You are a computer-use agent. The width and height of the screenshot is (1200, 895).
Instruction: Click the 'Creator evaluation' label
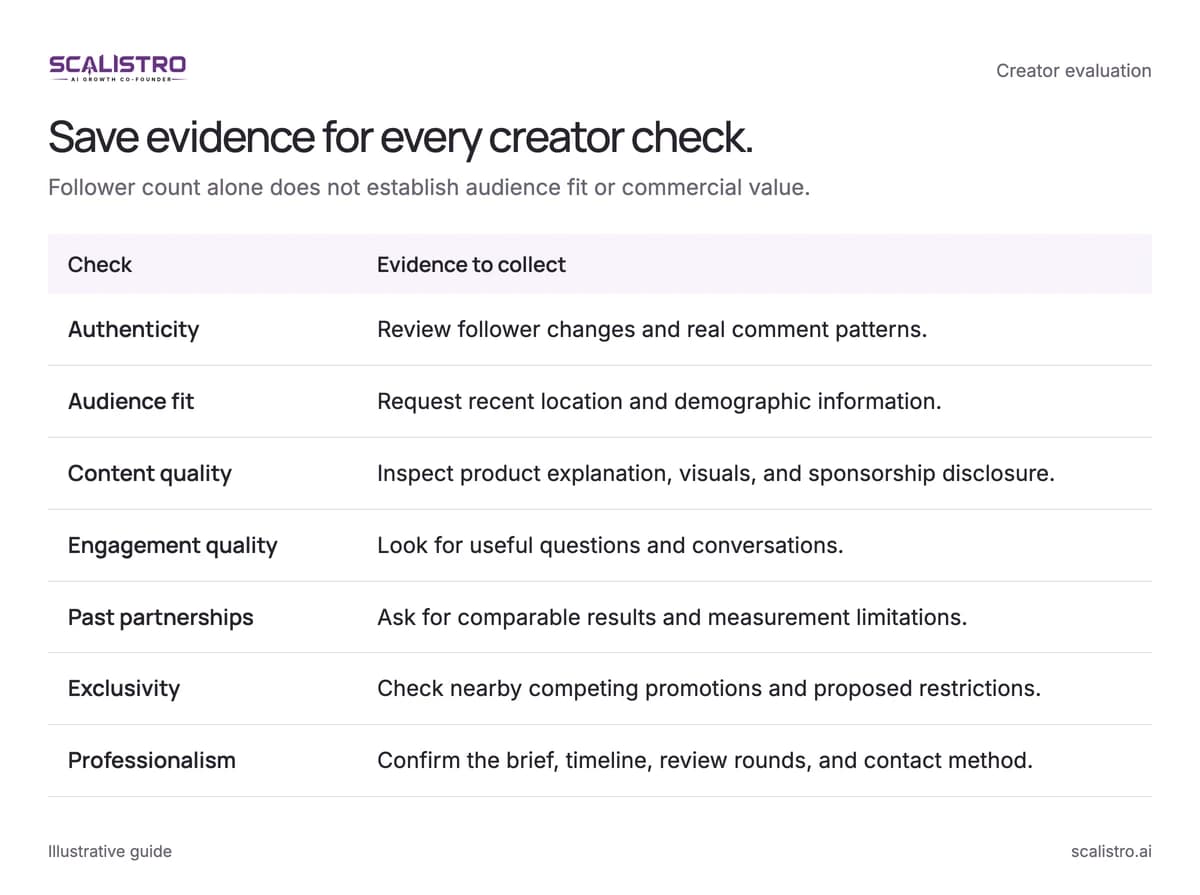coord(1073,71)
